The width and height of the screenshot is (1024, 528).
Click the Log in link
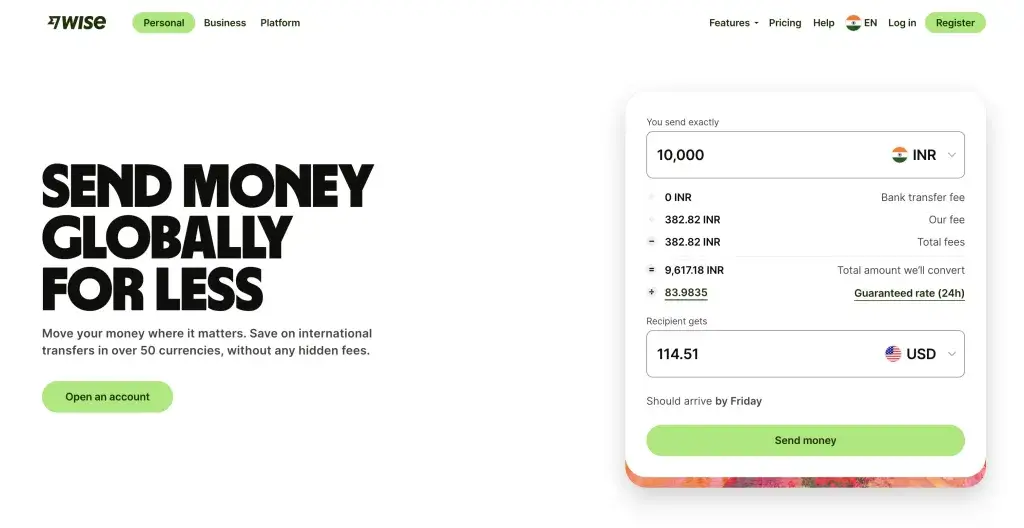(902, 23)
